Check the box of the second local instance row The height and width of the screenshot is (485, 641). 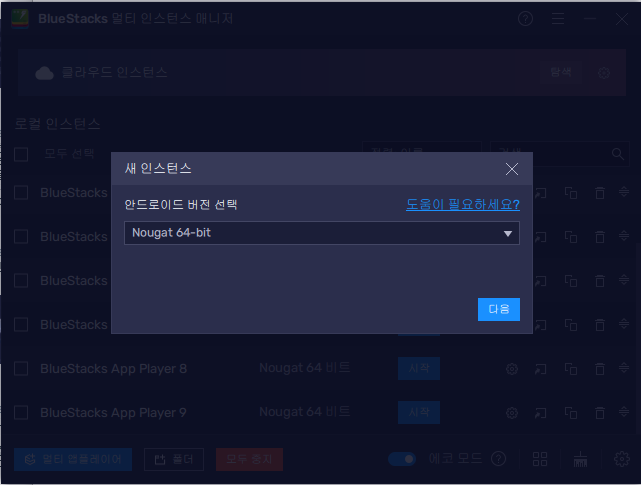click(21, 236)
